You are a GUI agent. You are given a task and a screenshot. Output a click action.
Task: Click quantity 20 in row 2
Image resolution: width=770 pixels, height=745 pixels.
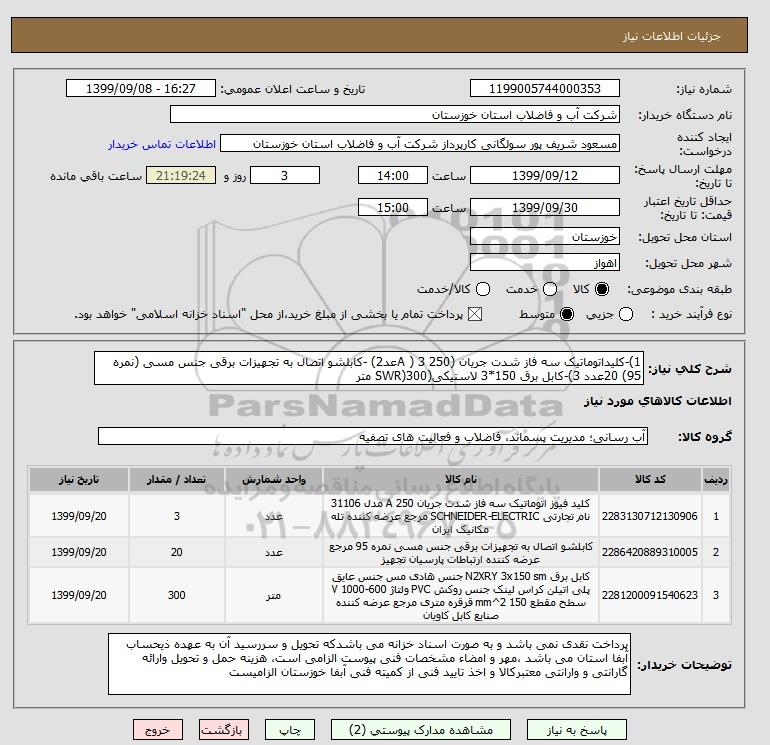(177, 552)
